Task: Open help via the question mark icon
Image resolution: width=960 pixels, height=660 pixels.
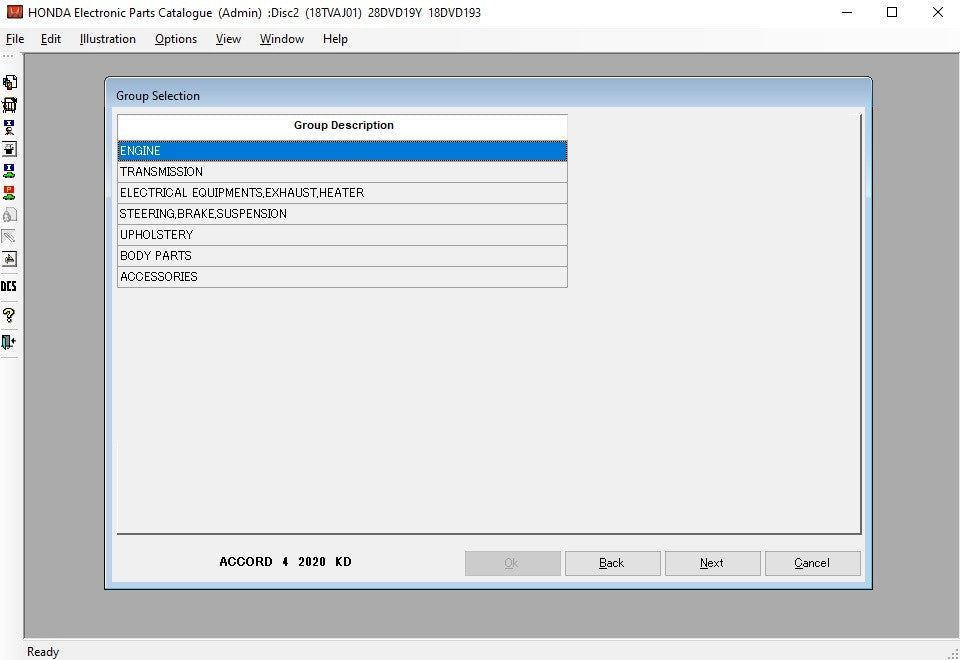Action: pyautogui.click(x=9, y=315)
